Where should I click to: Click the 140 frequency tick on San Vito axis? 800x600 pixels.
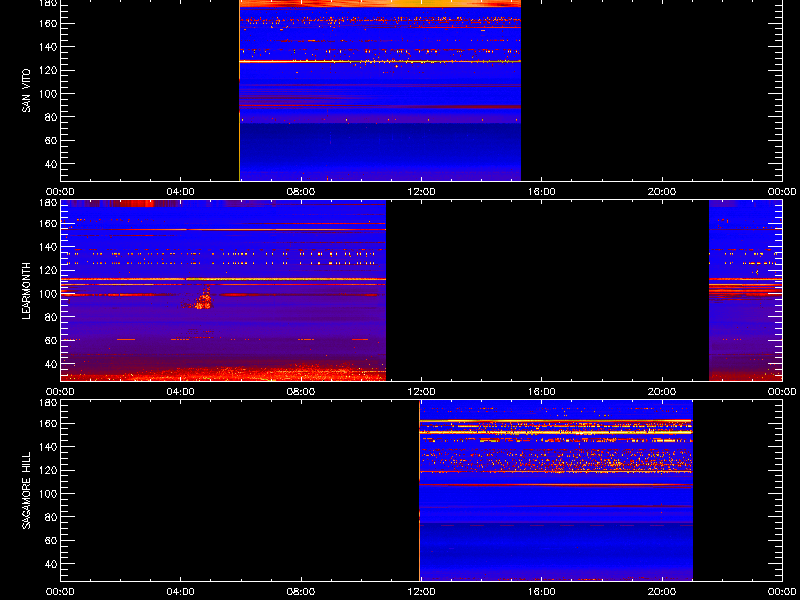pos(49,47)
